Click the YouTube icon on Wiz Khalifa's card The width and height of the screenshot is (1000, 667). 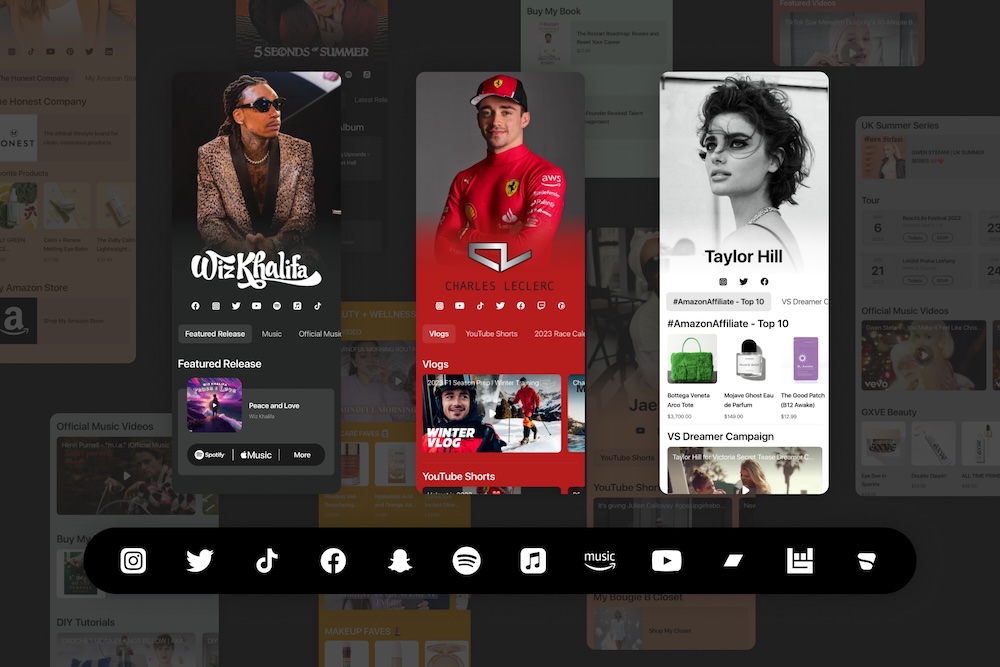[x=256, y=306]
